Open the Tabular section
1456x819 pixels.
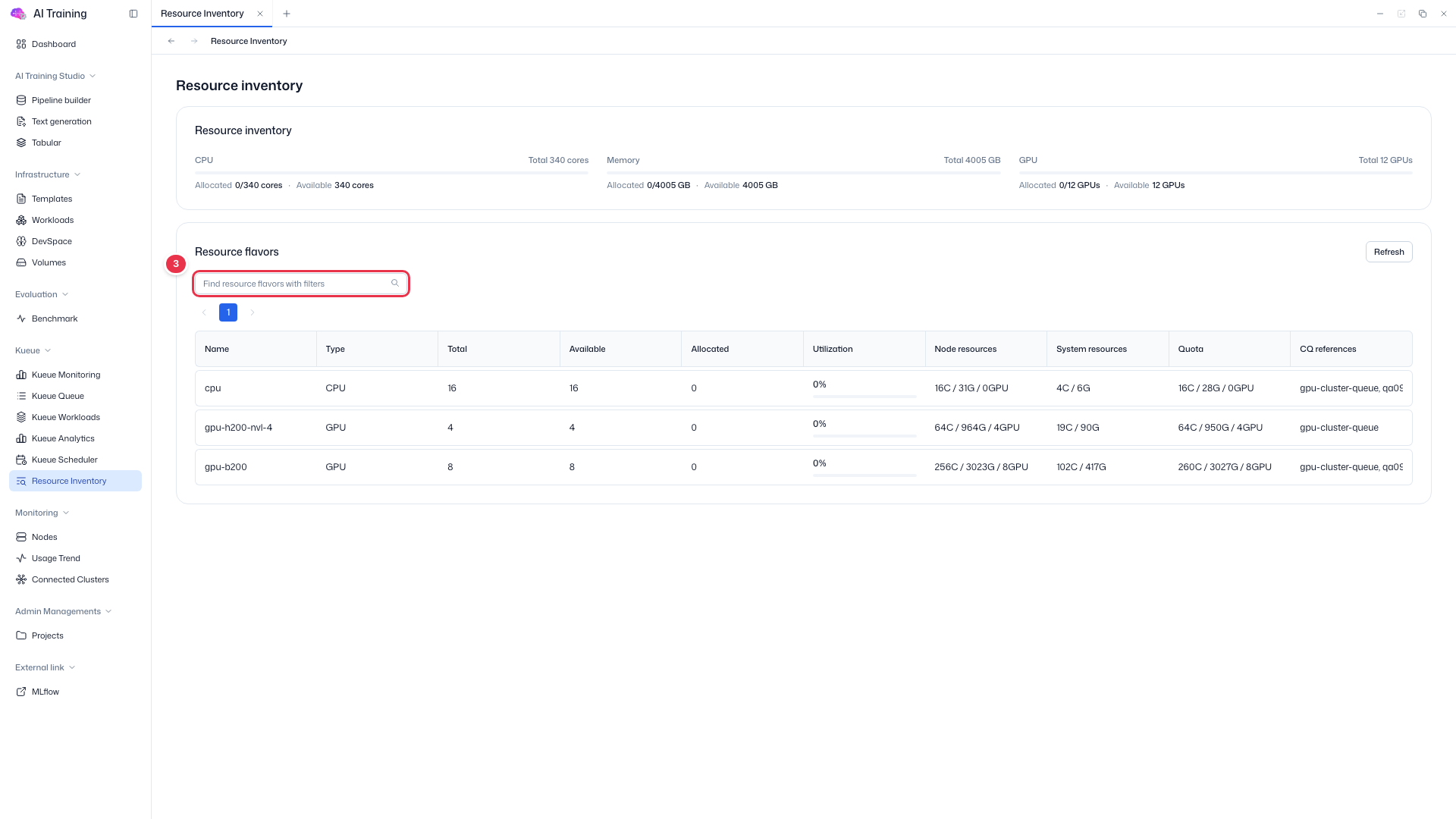click(75, 143)
